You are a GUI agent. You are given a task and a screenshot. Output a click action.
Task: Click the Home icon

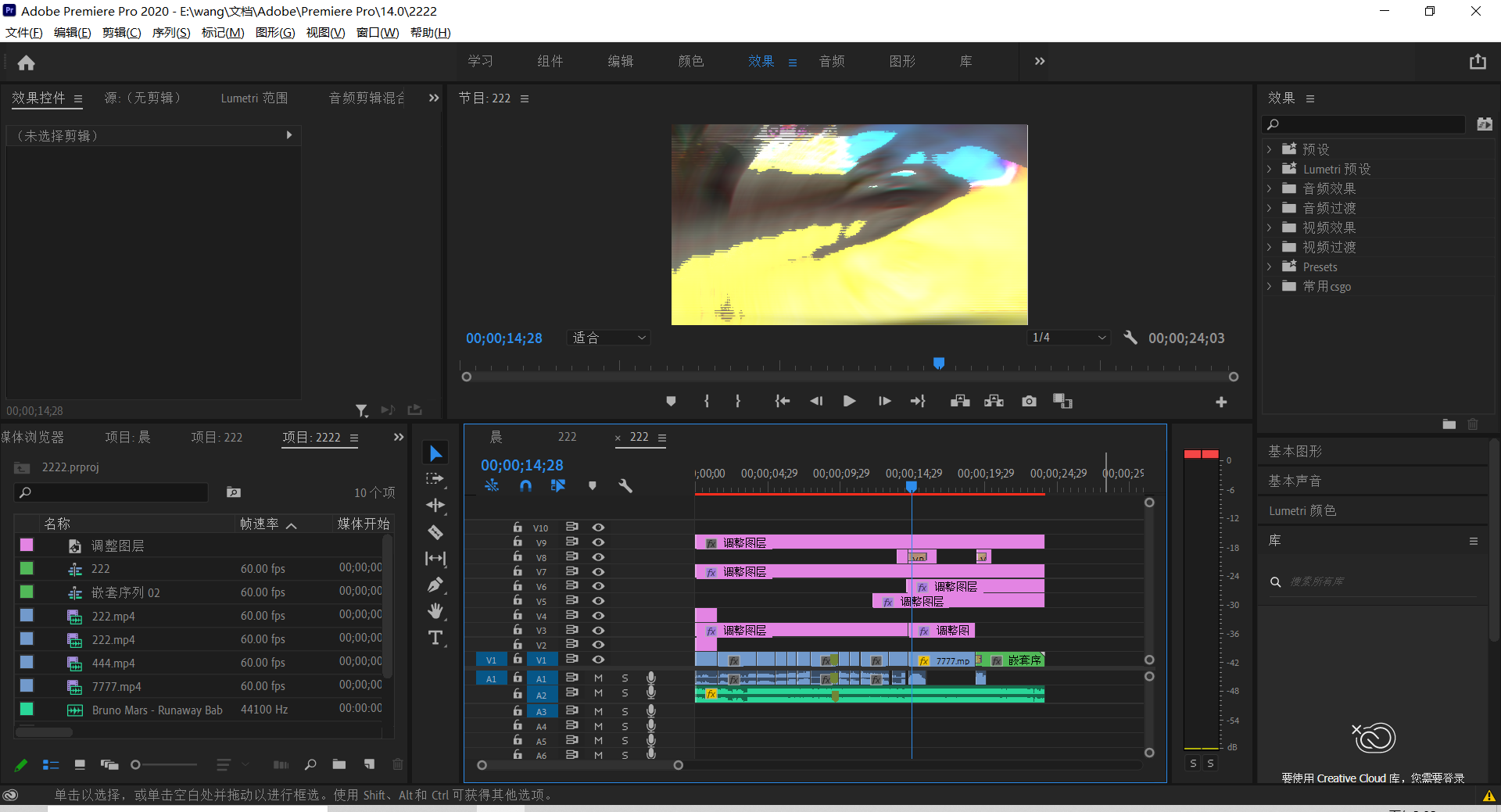(x=26, y=63)
